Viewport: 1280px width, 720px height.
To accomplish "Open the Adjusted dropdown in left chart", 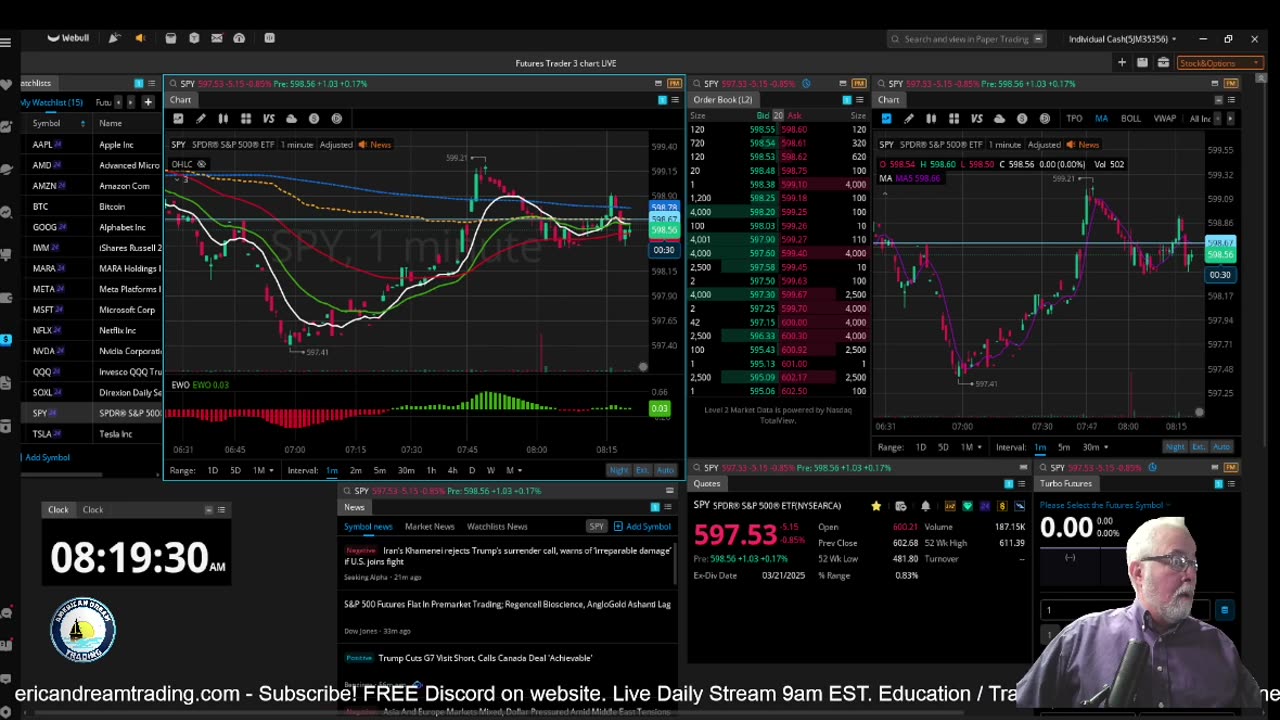I will tap(337, 145).
